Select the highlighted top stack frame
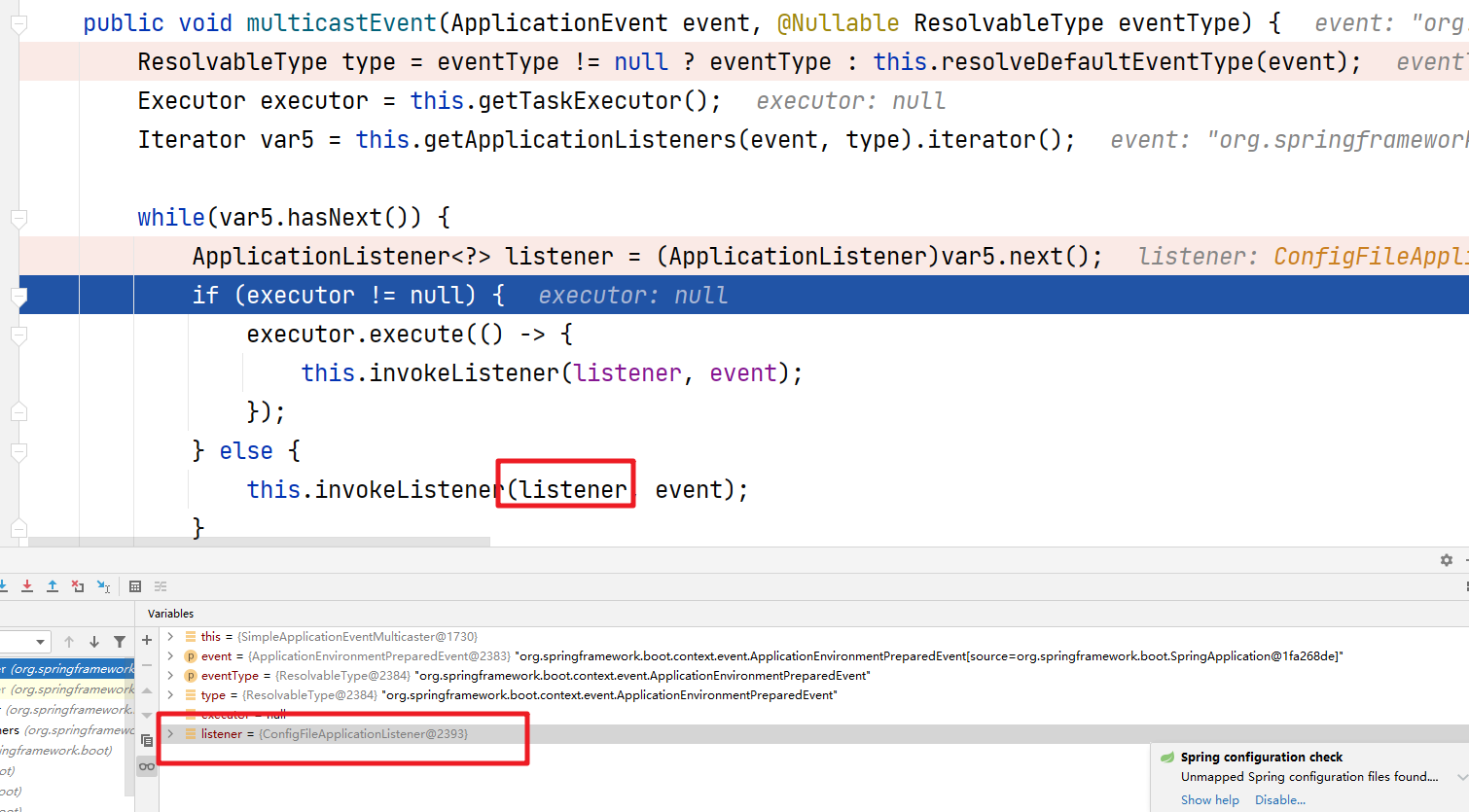 (x=67, y=669)
